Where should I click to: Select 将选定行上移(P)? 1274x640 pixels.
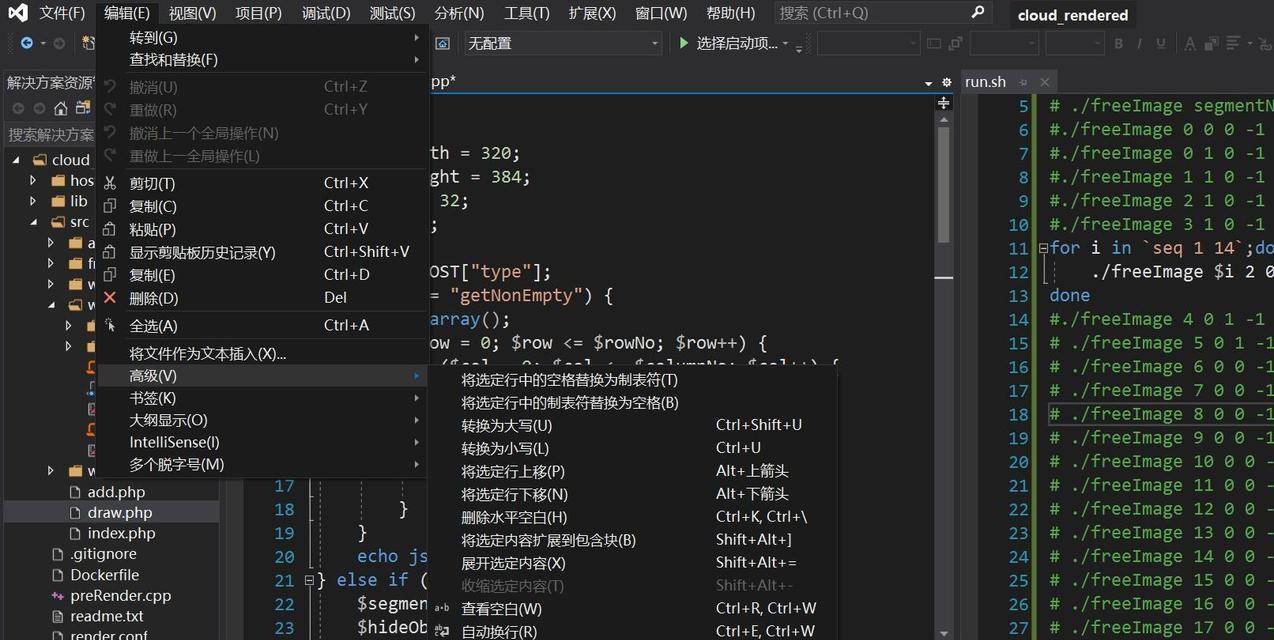[x=632, y=471]
